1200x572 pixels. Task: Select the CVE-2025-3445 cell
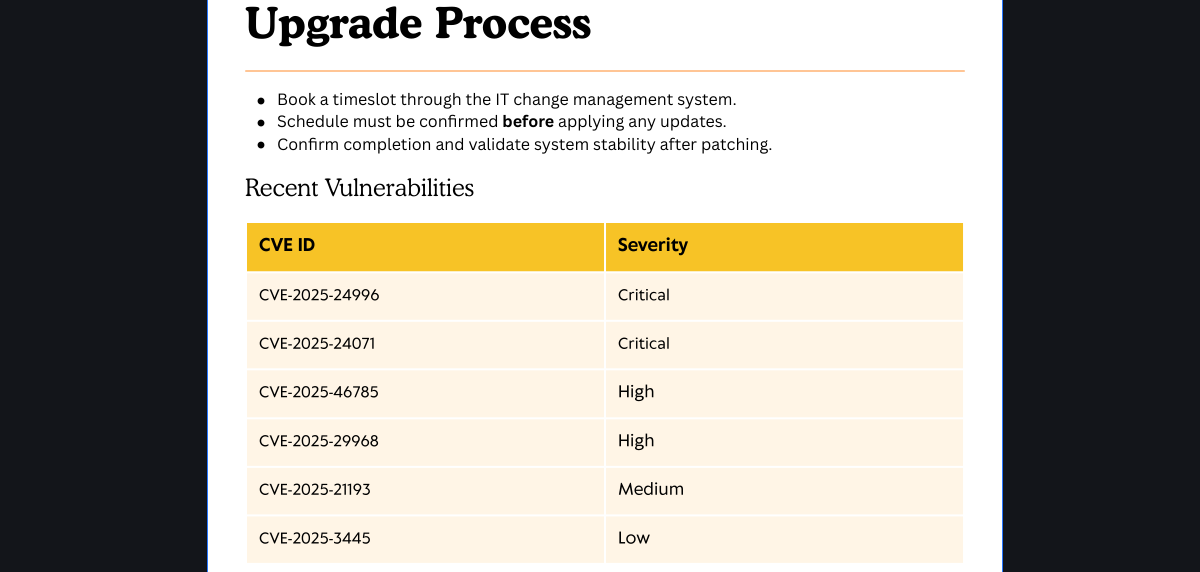click(314, 538)
